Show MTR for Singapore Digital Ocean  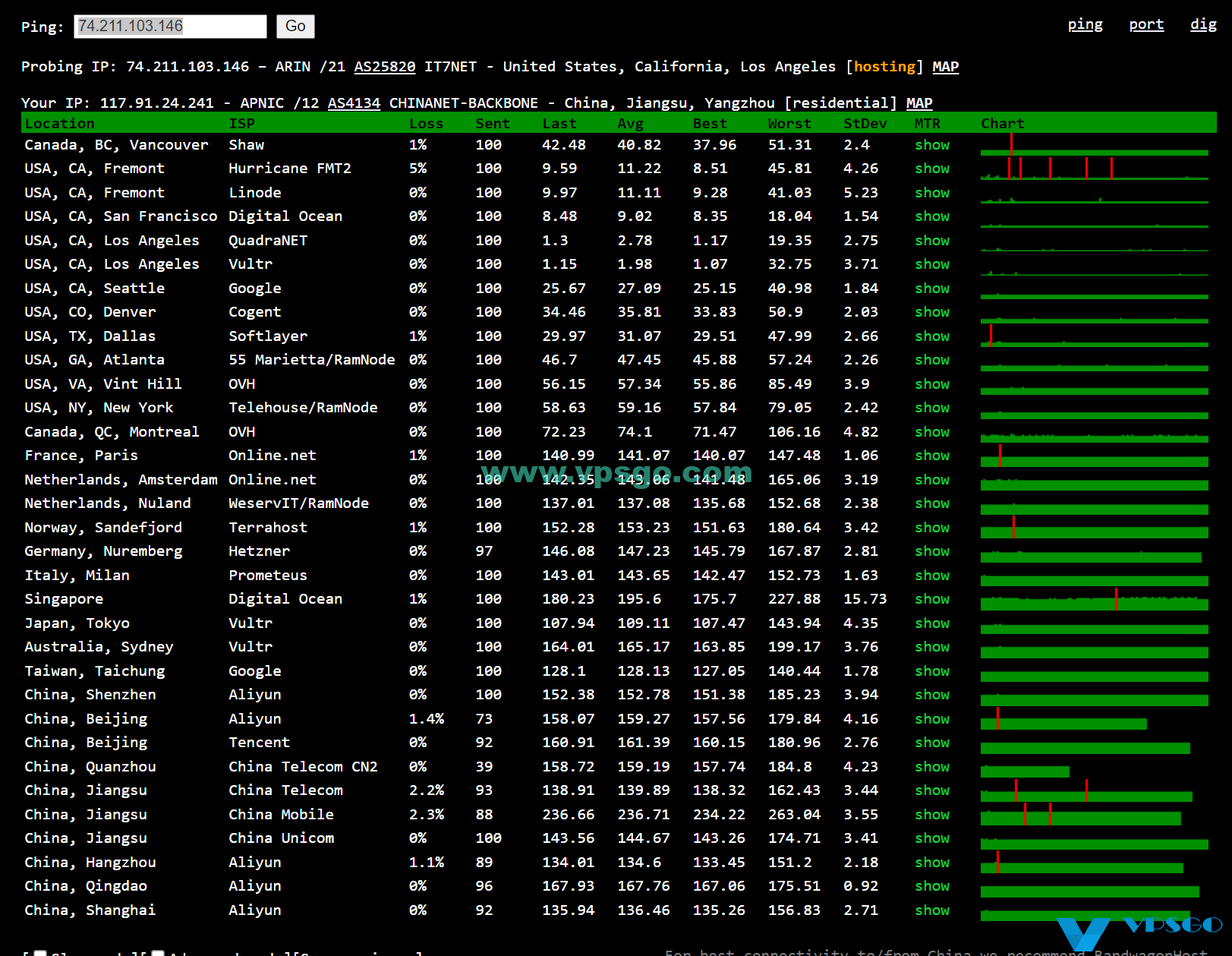(932, 599)
